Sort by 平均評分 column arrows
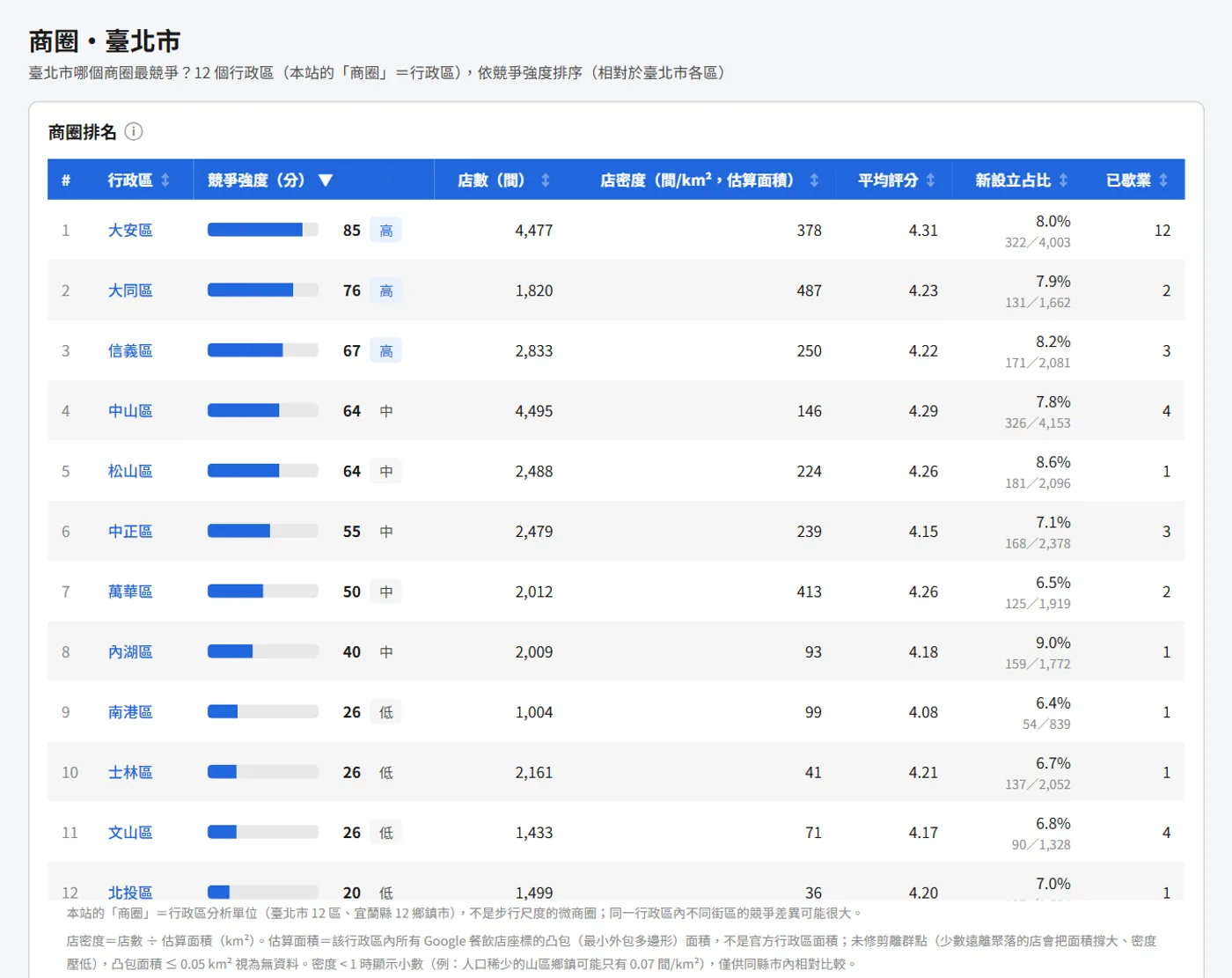Image resolution: width=1232 pixels, height=978 pixels. pyautogui.click(x=930, y=180)
